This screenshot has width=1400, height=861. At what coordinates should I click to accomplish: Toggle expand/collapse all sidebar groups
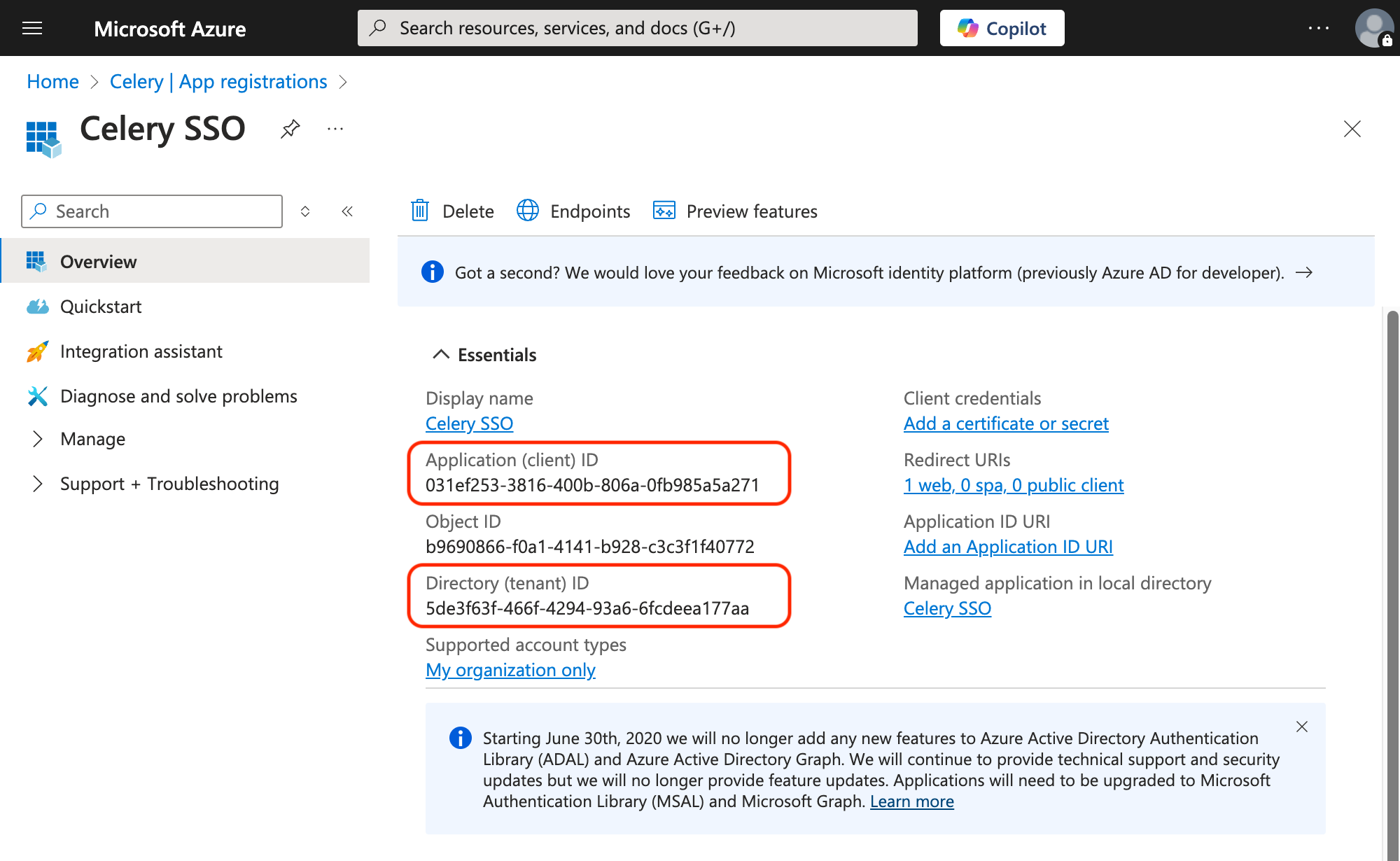pos(305,211)
